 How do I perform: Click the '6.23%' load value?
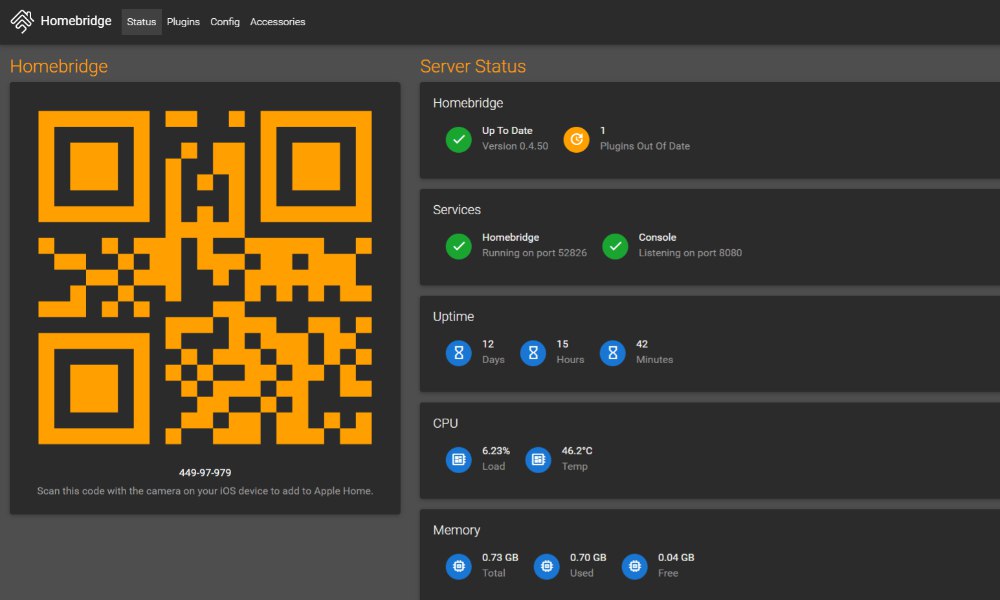coord(496,451)
